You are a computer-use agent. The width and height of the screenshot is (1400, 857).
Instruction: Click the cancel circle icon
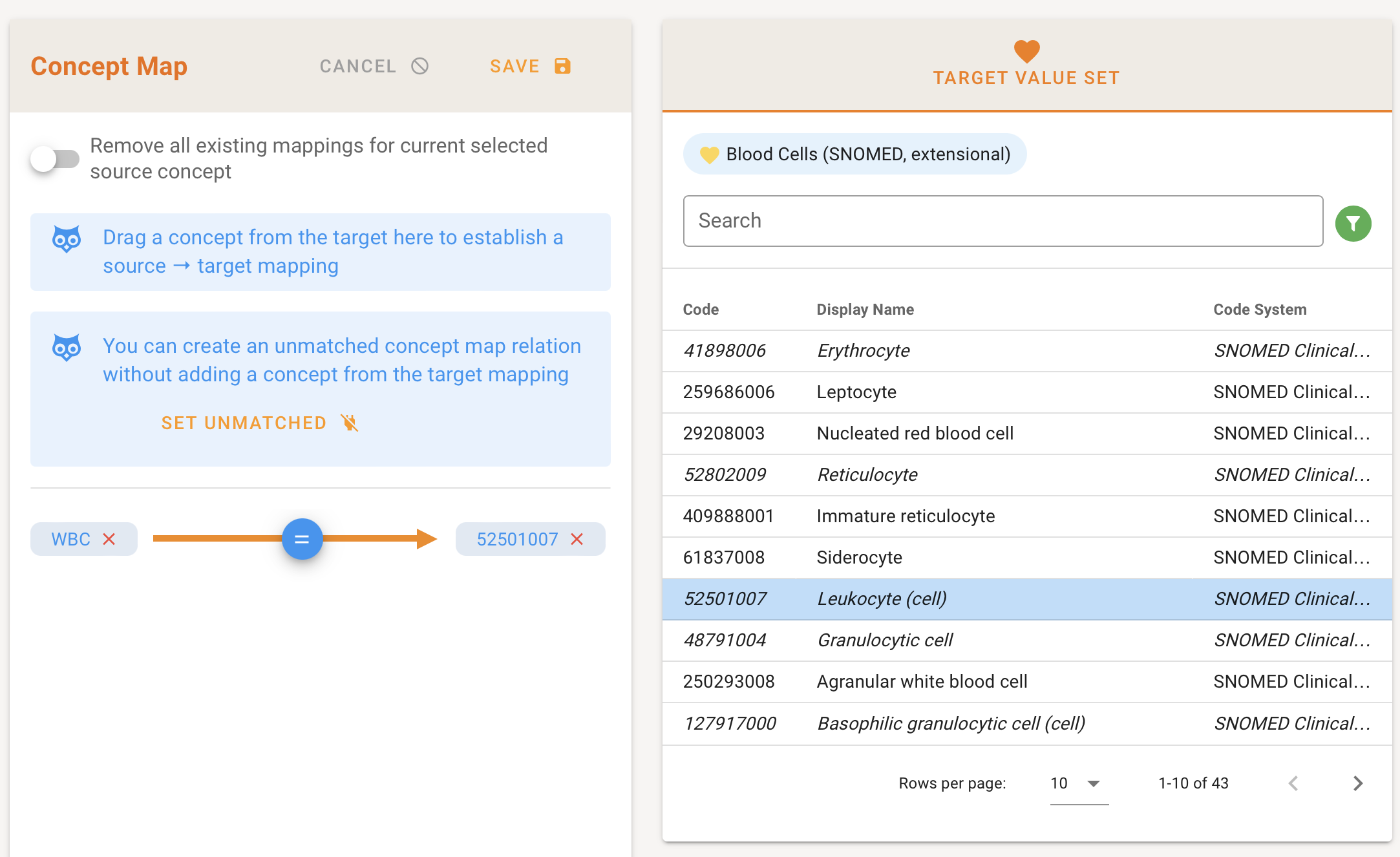tap(420, 66)
